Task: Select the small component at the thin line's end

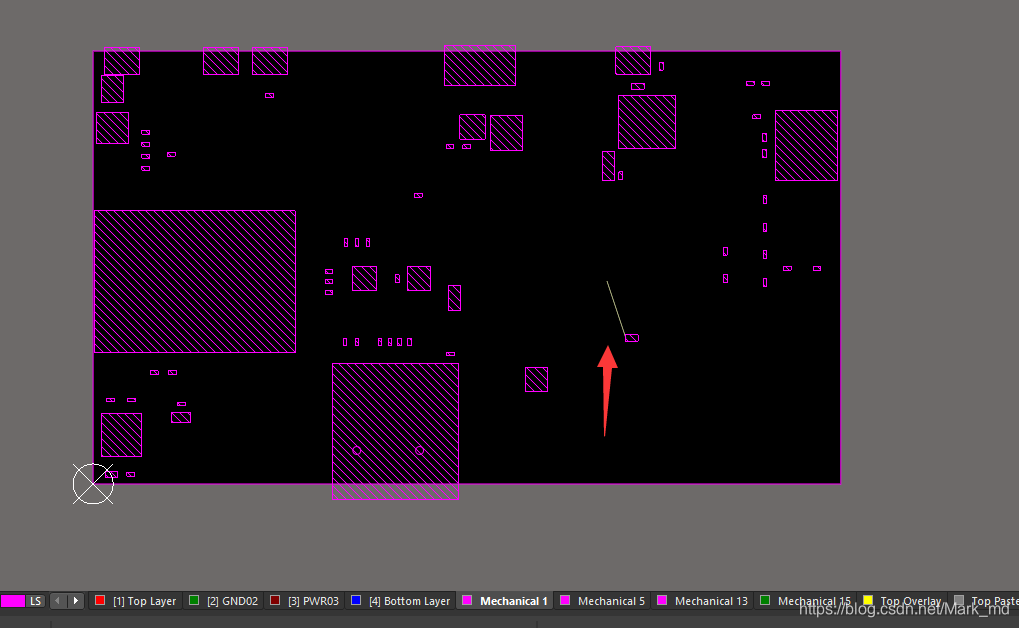Action: (632, 338)
